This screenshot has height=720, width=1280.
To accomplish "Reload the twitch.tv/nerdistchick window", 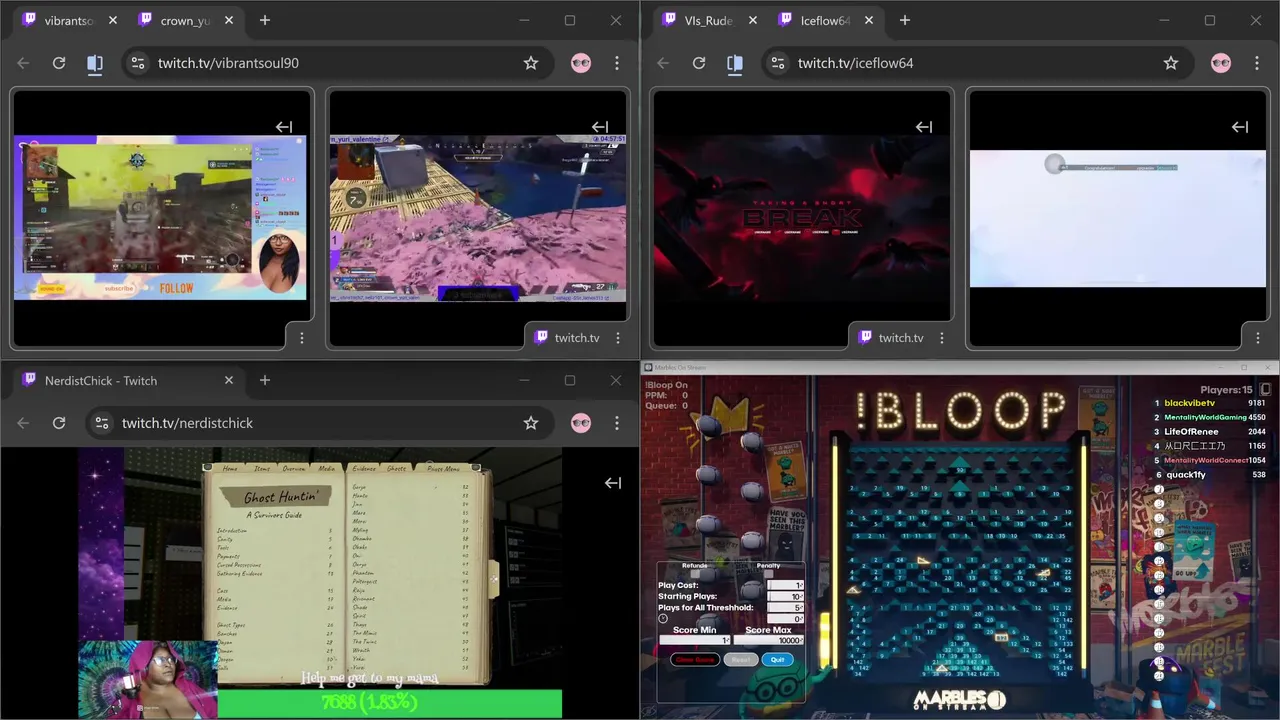I will [59, 423].
